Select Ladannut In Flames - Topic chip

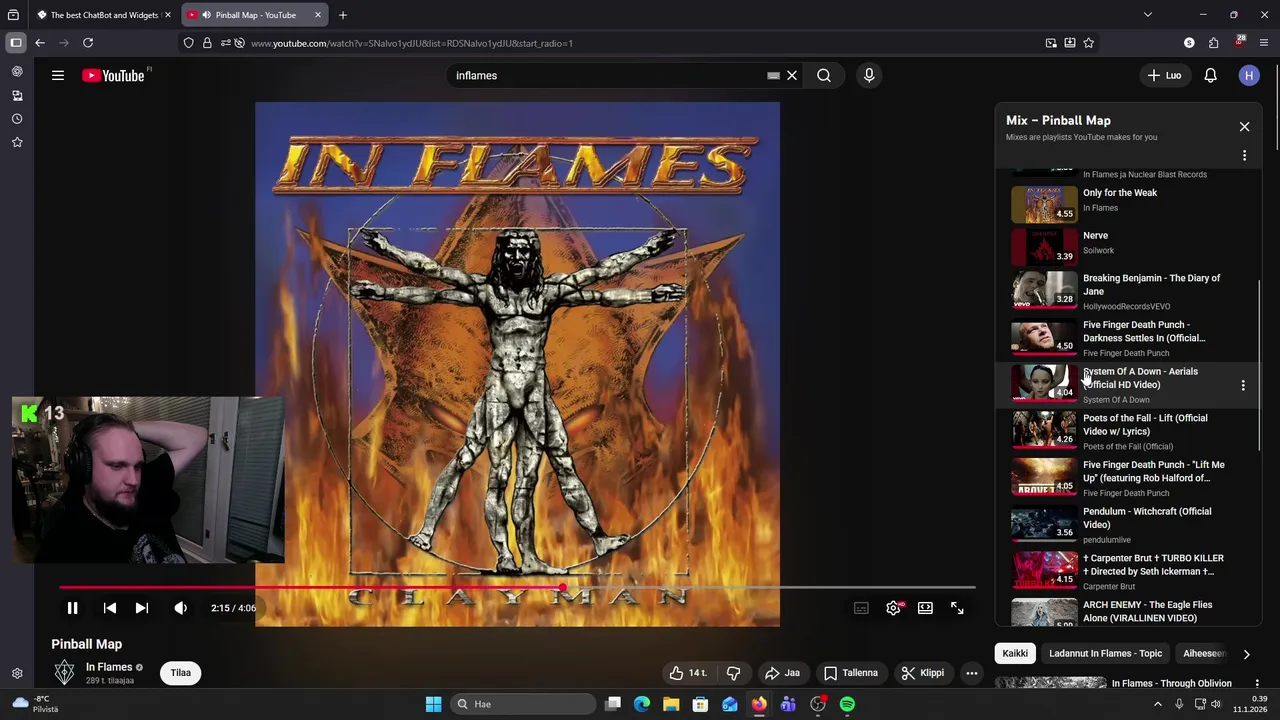point(1105,653)
